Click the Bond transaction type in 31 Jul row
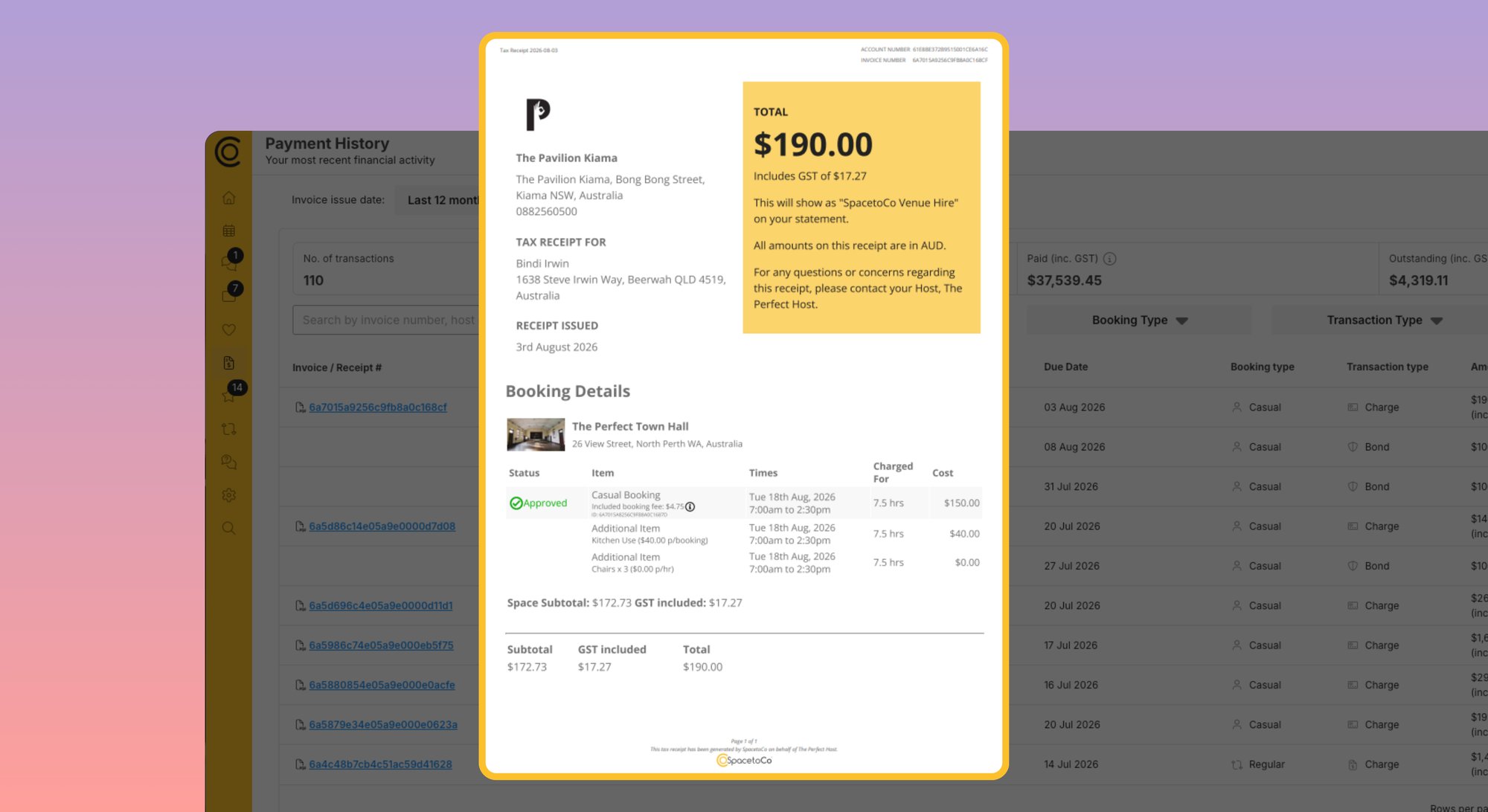This screenshot has height=812, width=1488. [x=1376, y=487]
